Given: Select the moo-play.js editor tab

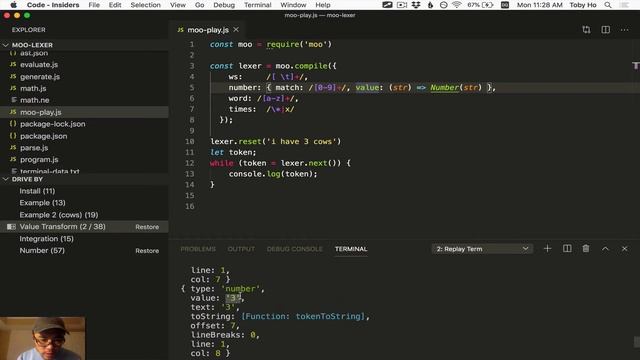Looking at the screenshot, I should 208,30.
